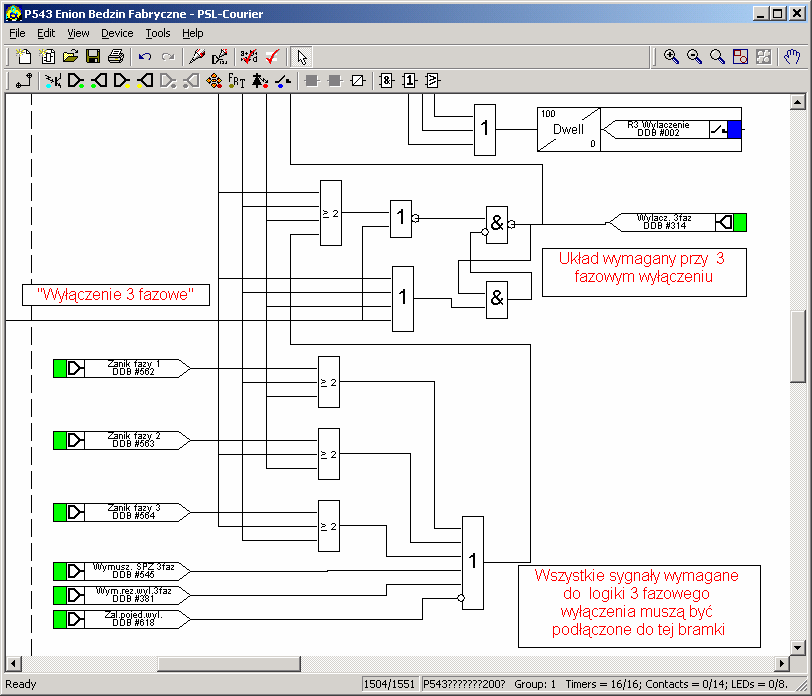Insert a contact signal symbol
The image size is (812, 696).
click(x=283, y=81)
